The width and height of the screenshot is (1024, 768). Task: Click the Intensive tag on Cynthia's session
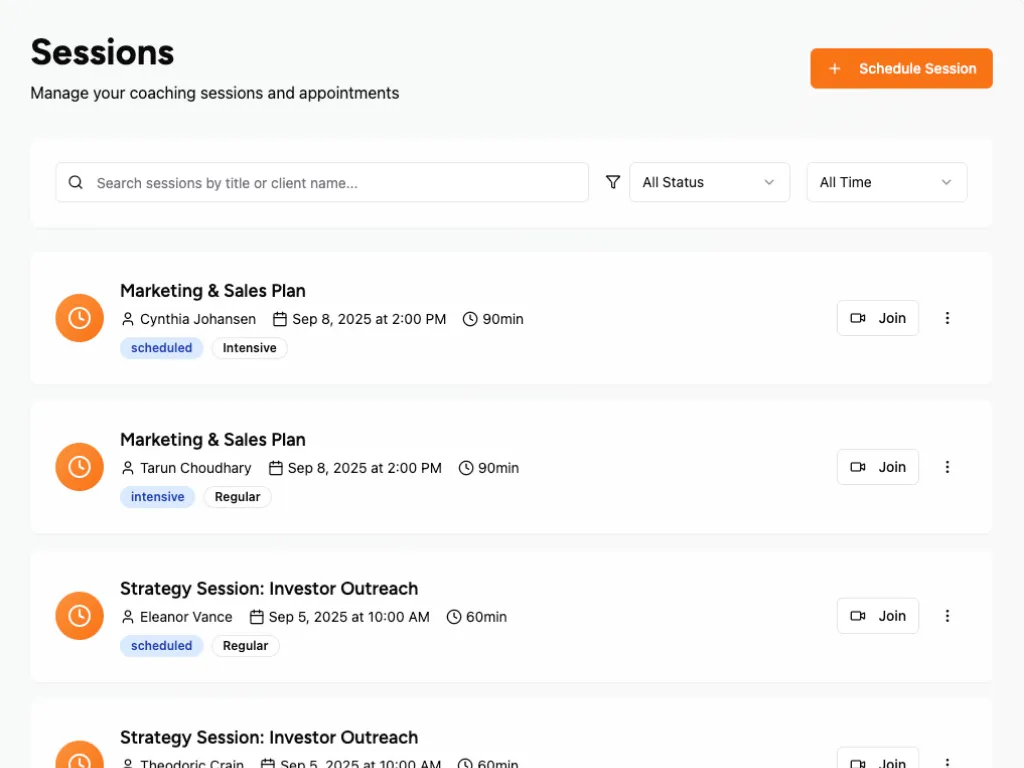[x=249, y=348]
